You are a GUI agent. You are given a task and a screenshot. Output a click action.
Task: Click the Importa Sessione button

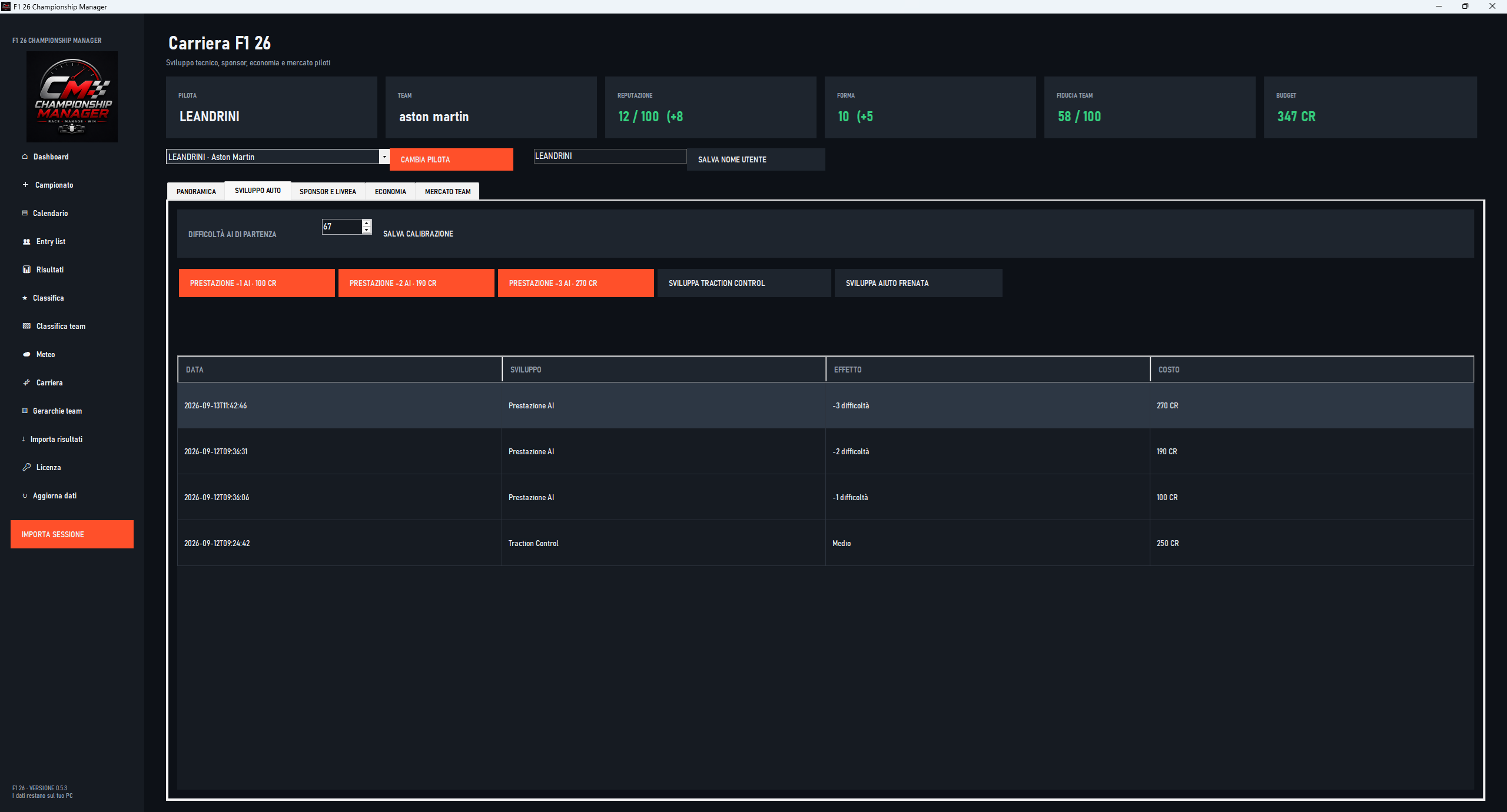point(72,534)
